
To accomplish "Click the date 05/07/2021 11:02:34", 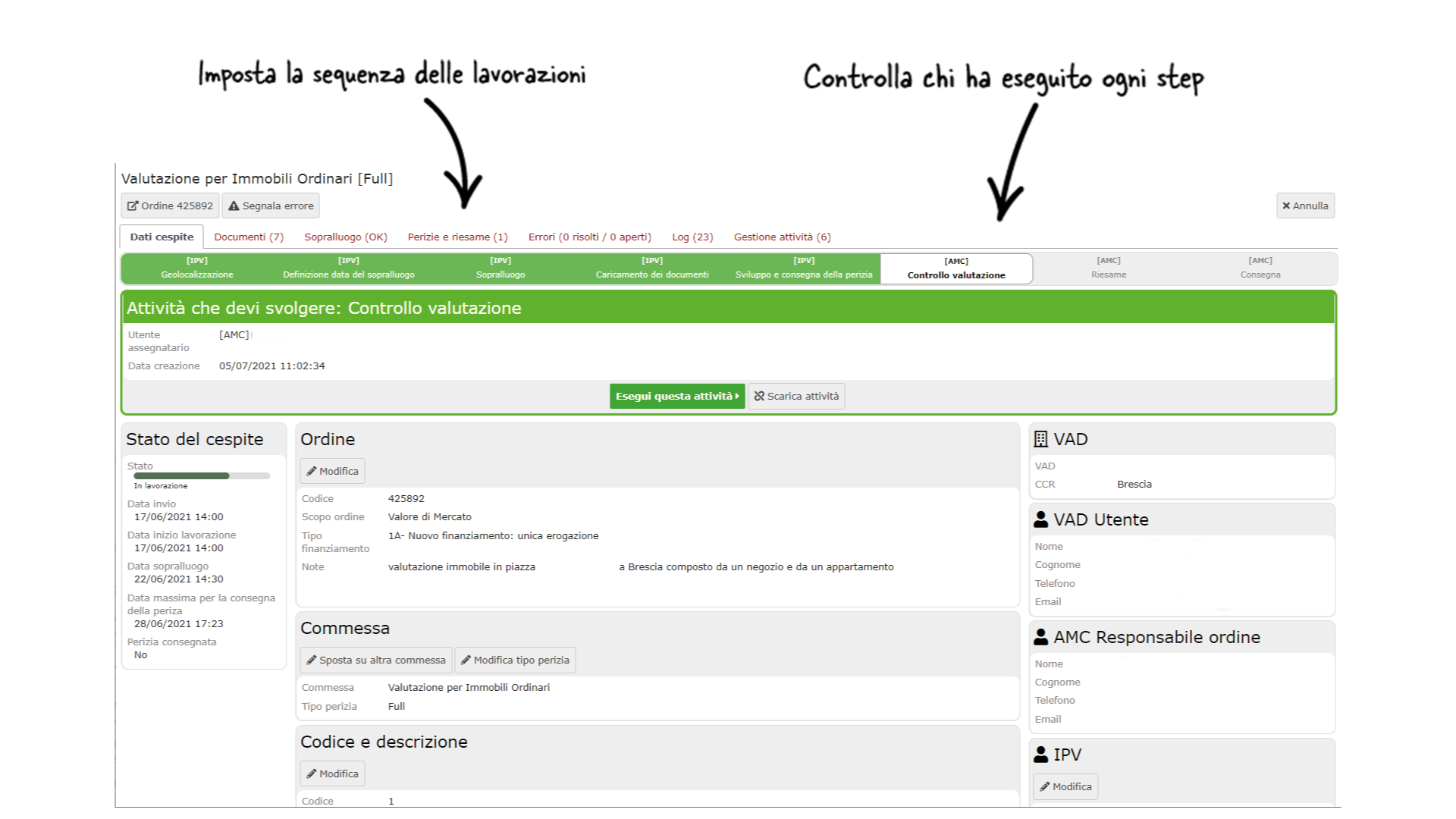I will [272, 366].
